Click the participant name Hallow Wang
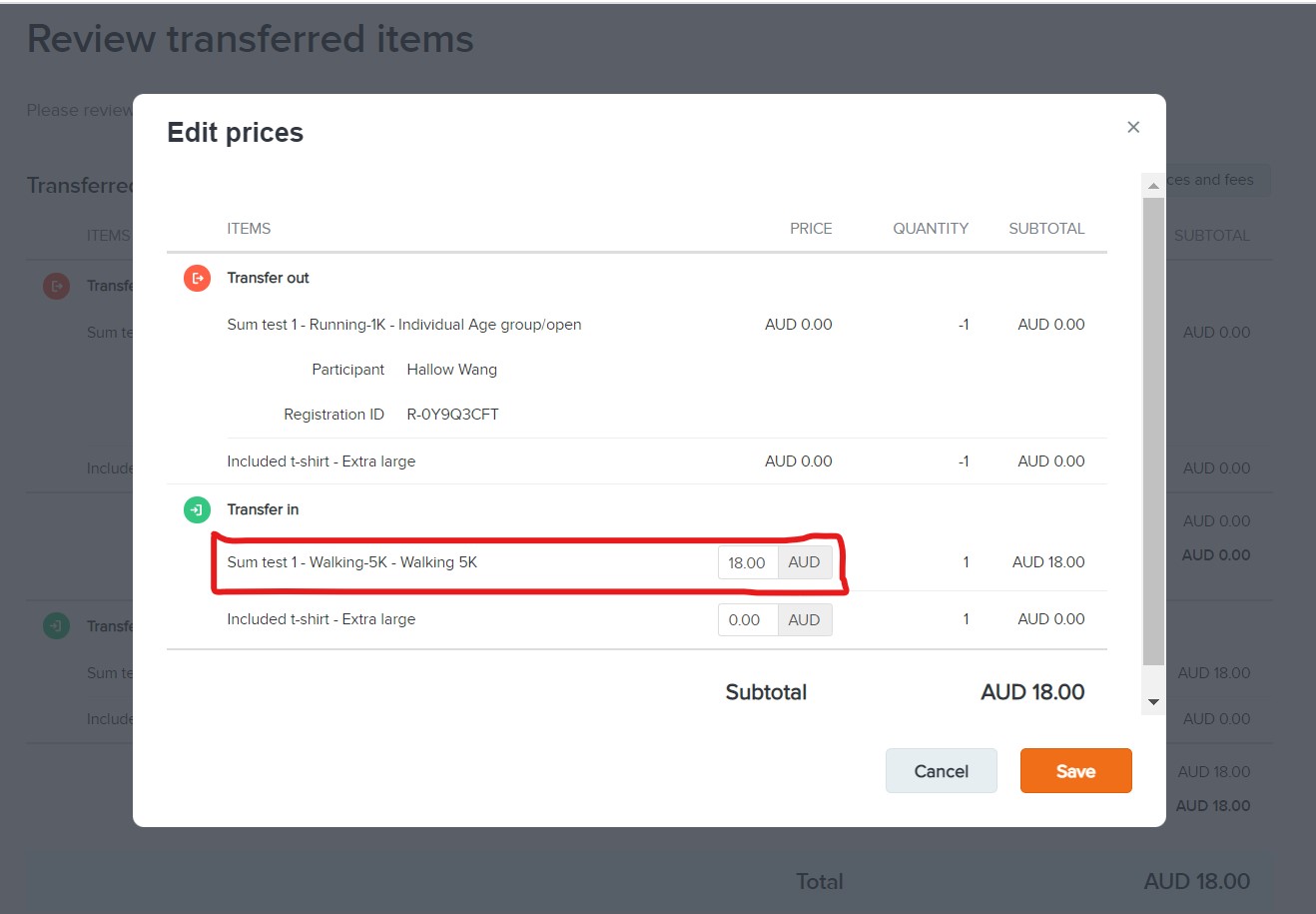Viewport: 1316px width, 914px height. 451,370
